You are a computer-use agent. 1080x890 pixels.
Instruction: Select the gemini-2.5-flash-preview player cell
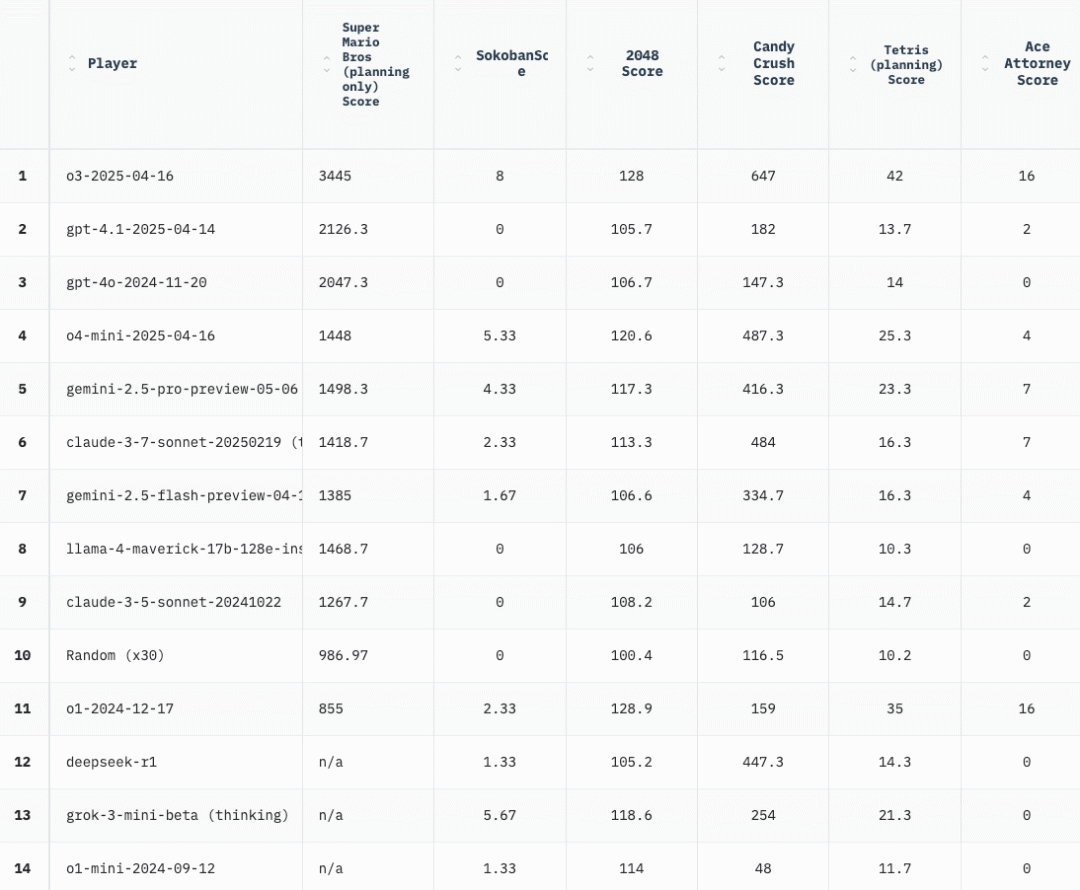point(176,495)
